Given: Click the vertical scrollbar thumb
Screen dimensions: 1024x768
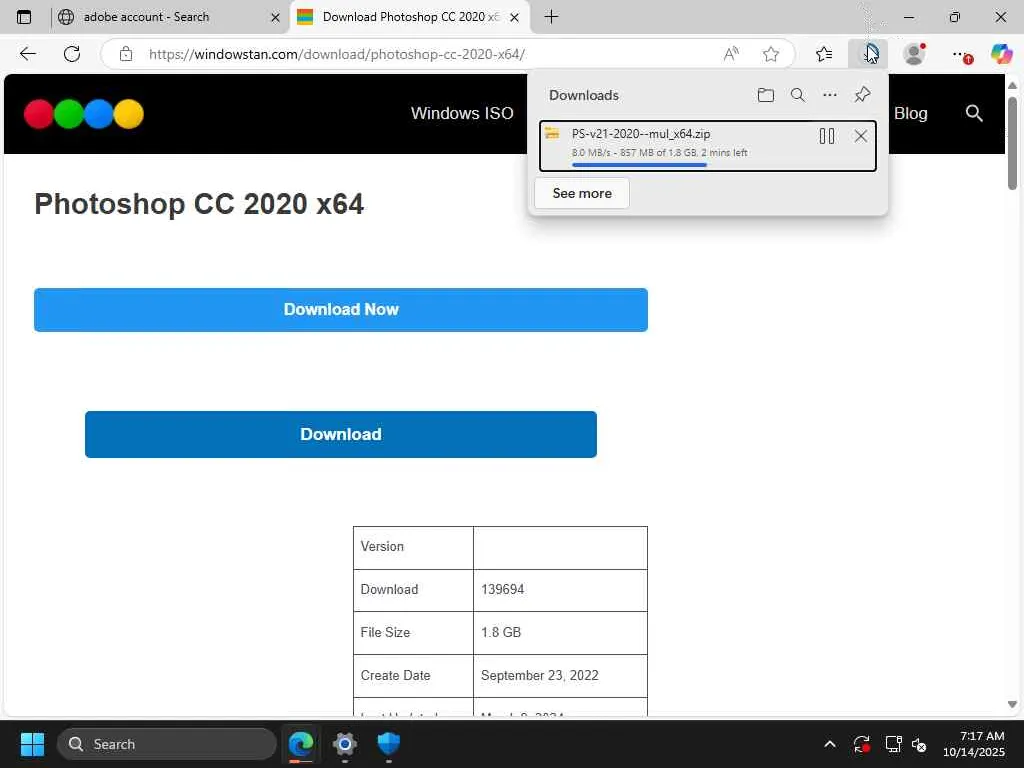Looking at the screenshot, I should click(x=1012, y=143).
